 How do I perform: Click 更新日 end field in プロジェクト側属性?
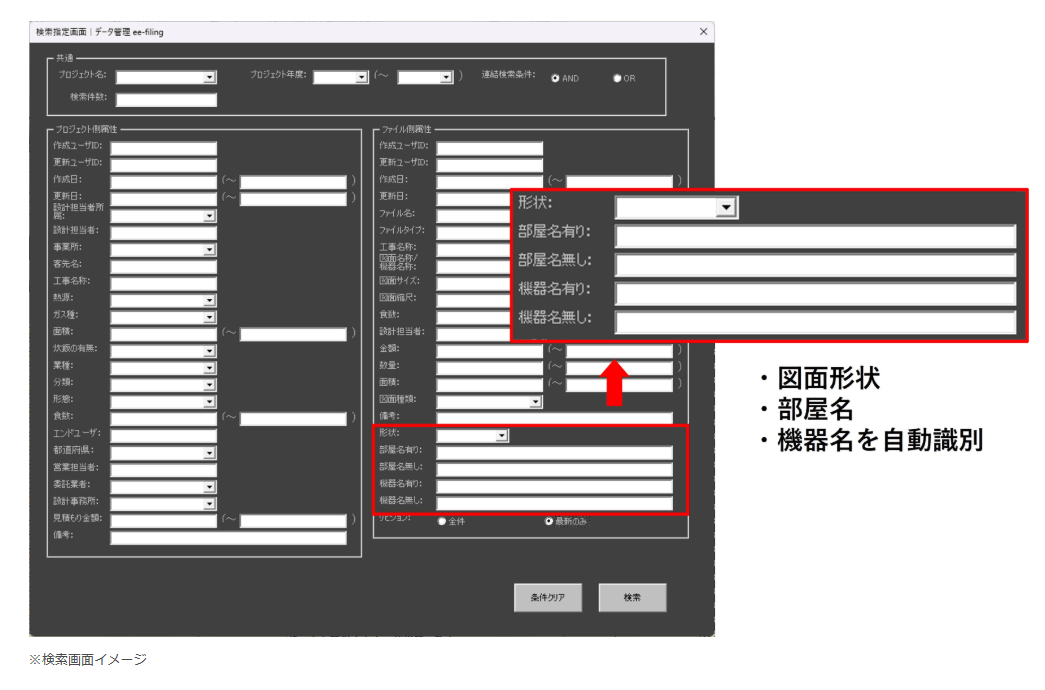pos(293,199)
